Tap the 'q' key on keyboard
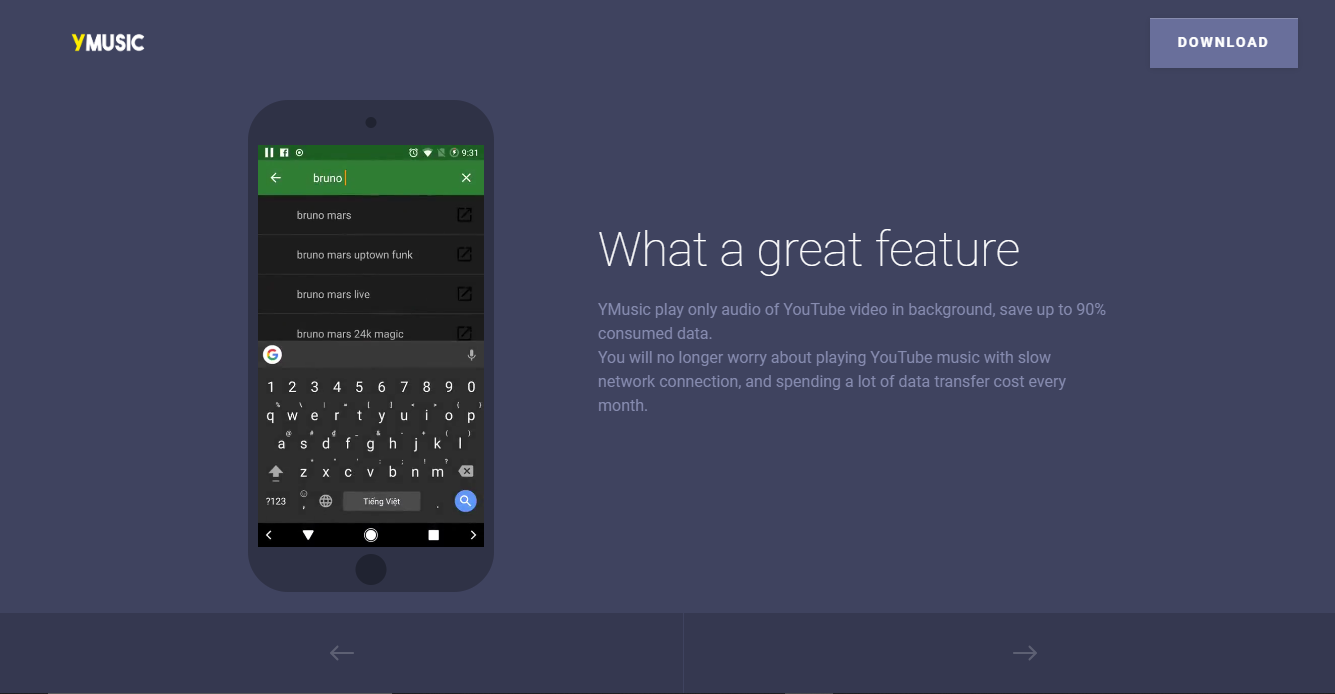Viewport: 1335px width, 694px height. pyautogui.click(x=270, y=415)
